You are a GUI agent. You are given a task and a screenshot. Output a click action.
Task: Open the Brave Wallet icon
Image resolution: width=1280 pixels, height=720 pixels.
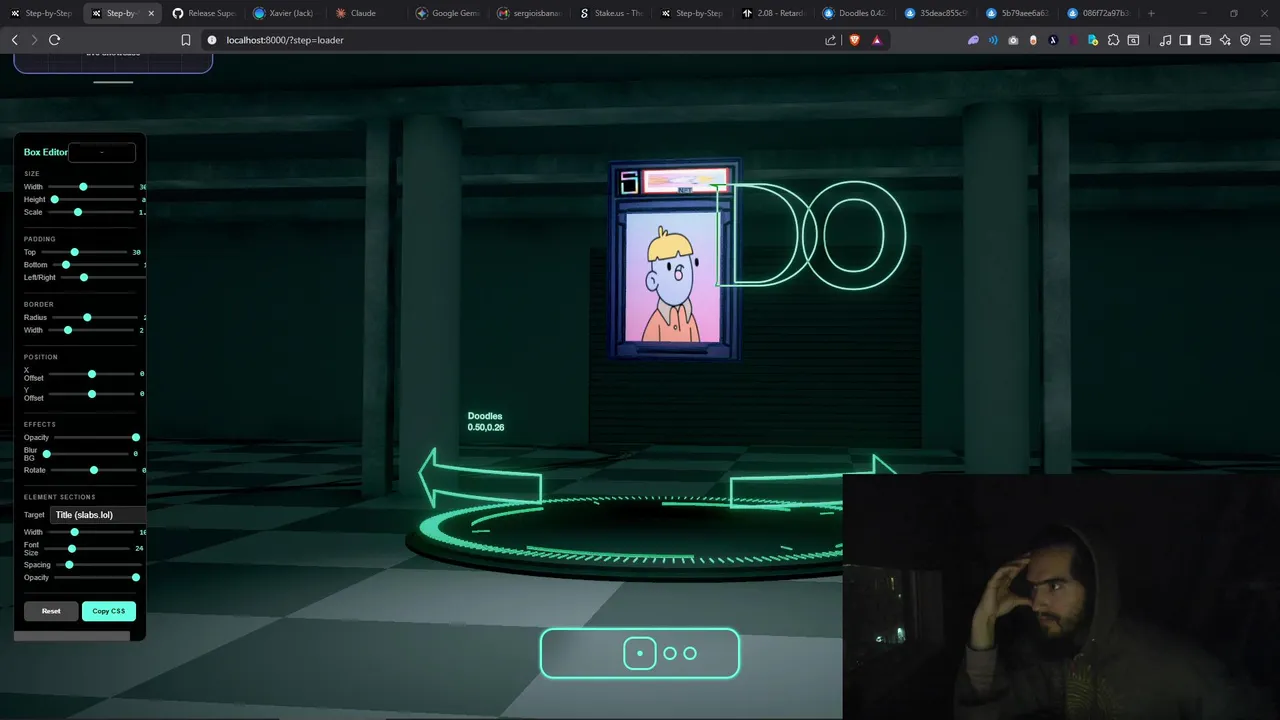click(1205, 40)
